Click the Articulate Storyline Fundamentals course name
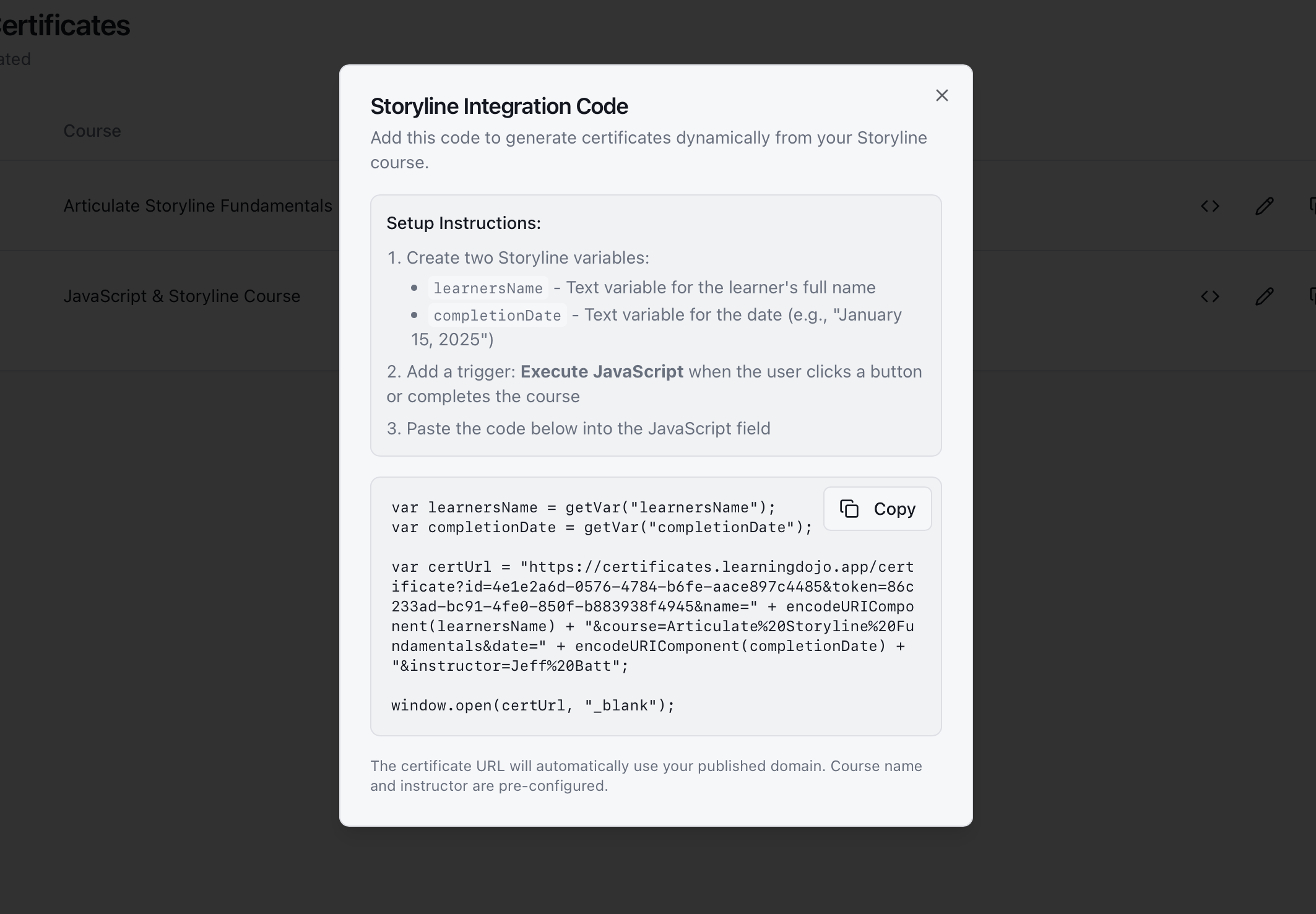This screenshot has height=914, width=1316. pyautogui.click(x=197, y=205)
